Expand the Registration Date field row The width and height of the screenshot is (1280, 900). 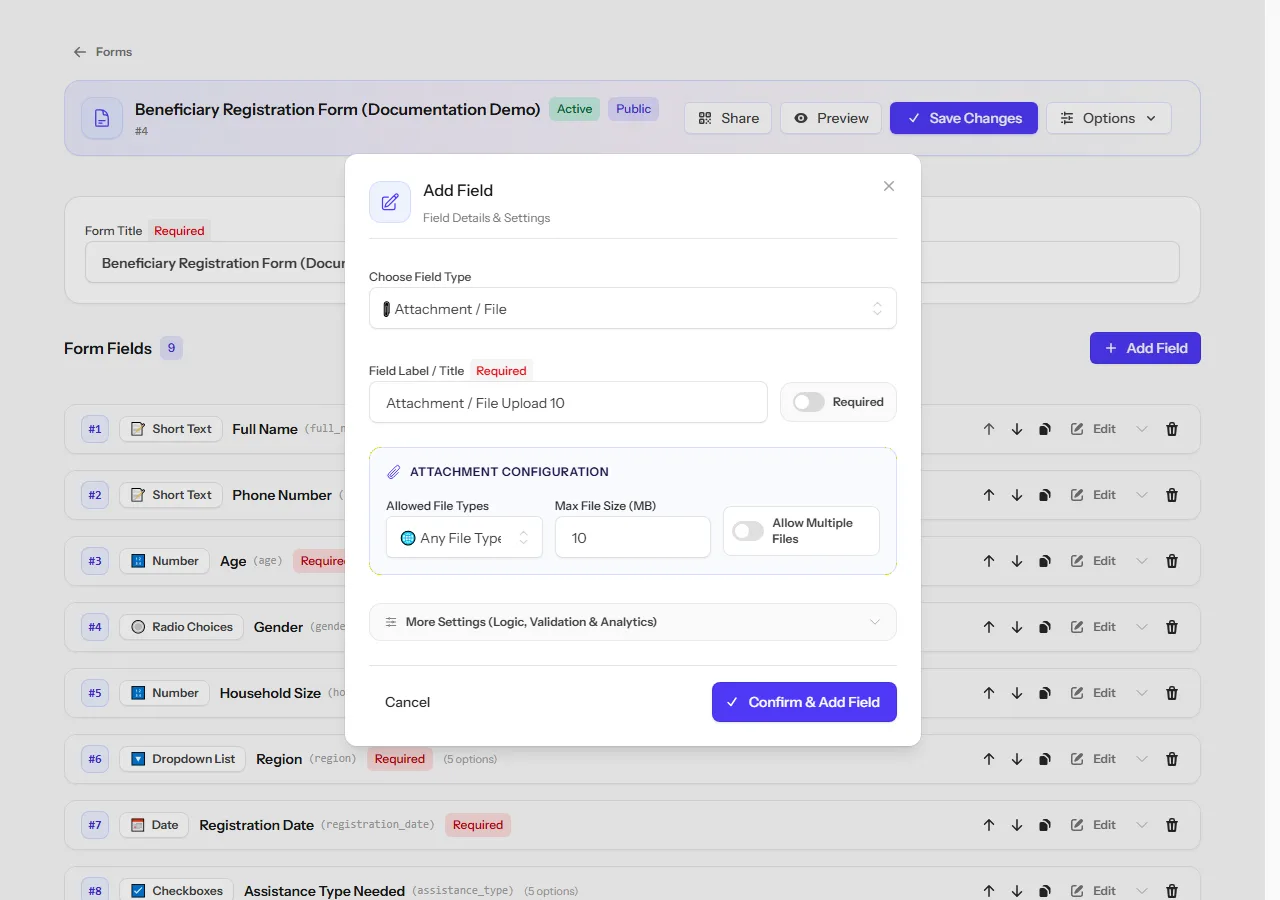point(1142,825)
